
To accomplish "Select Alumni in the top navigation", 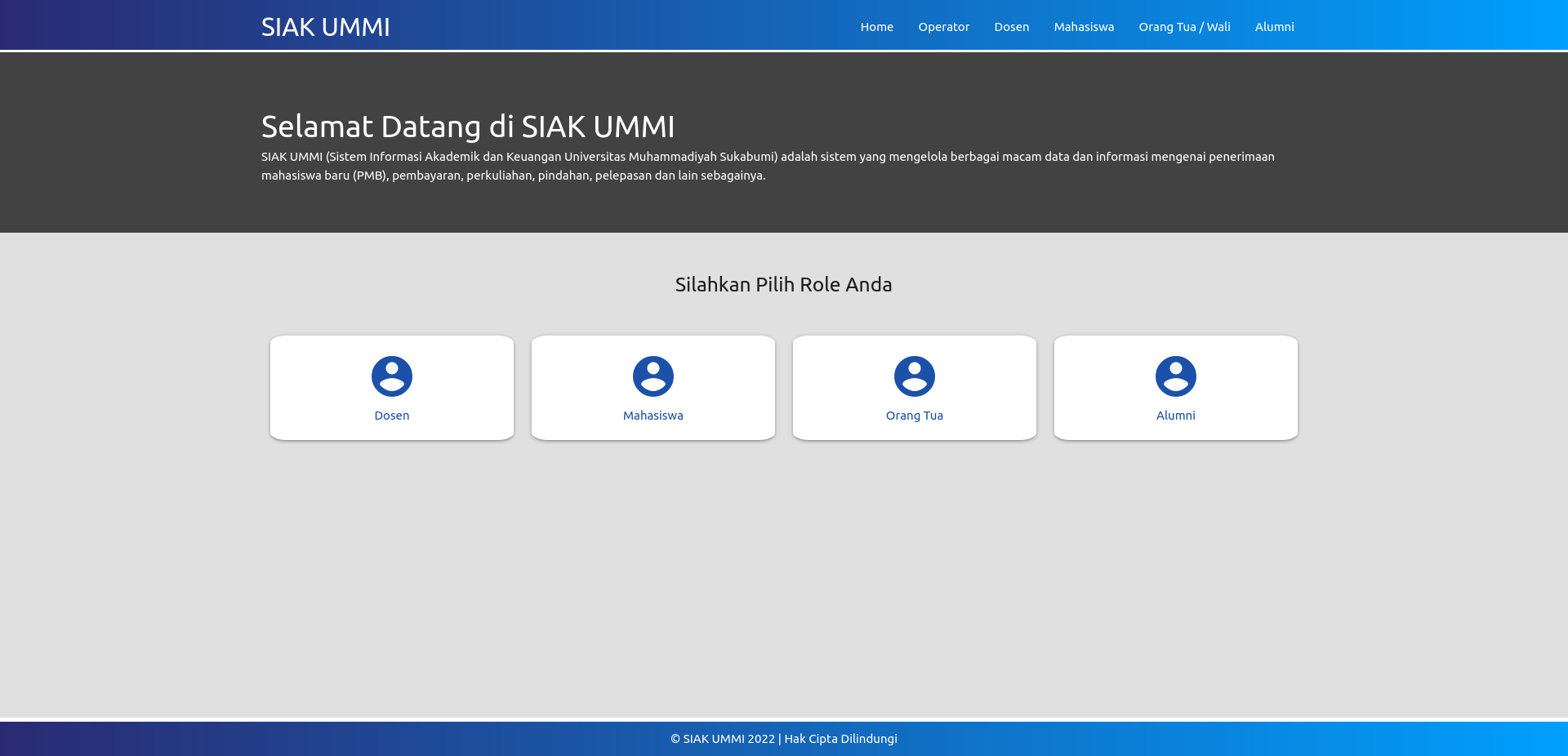I will pos(1274,27).
